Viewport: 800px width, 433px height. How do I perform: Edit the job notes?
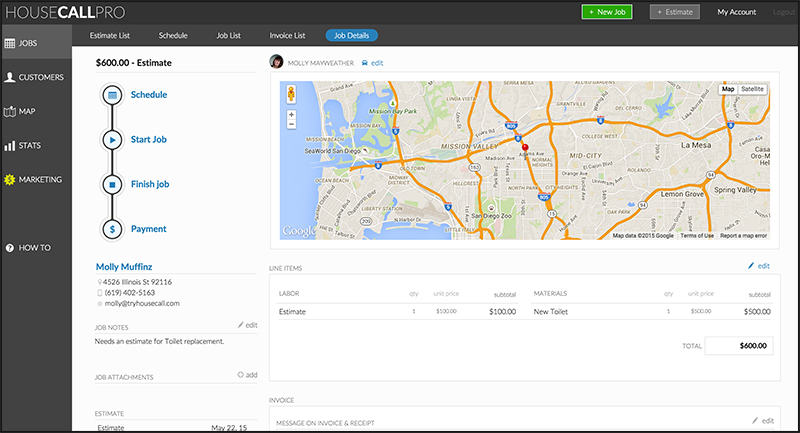pos(247,325)
